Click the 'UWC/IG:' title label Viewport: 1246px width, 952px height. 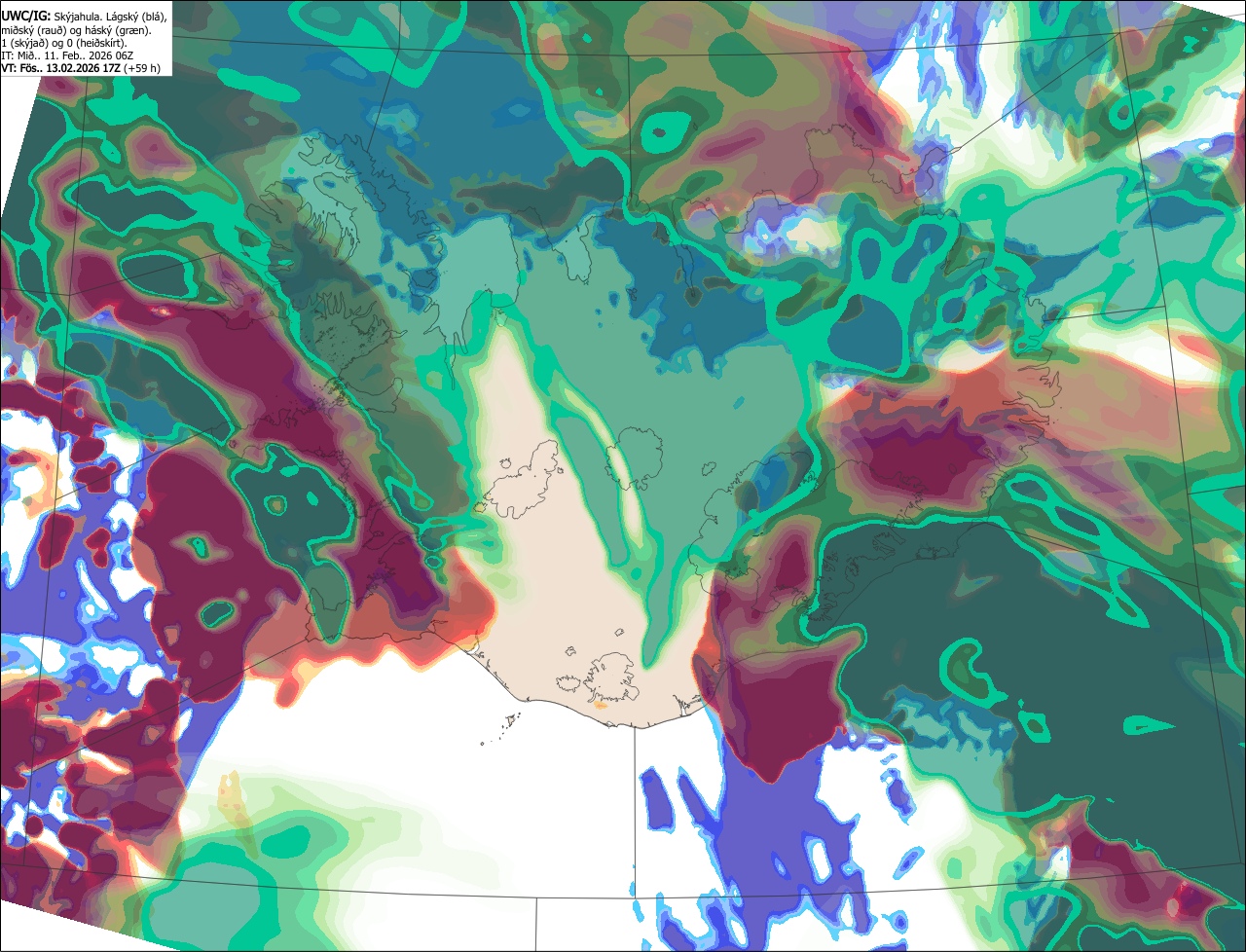pyautogui.click(x=26, y=17)
